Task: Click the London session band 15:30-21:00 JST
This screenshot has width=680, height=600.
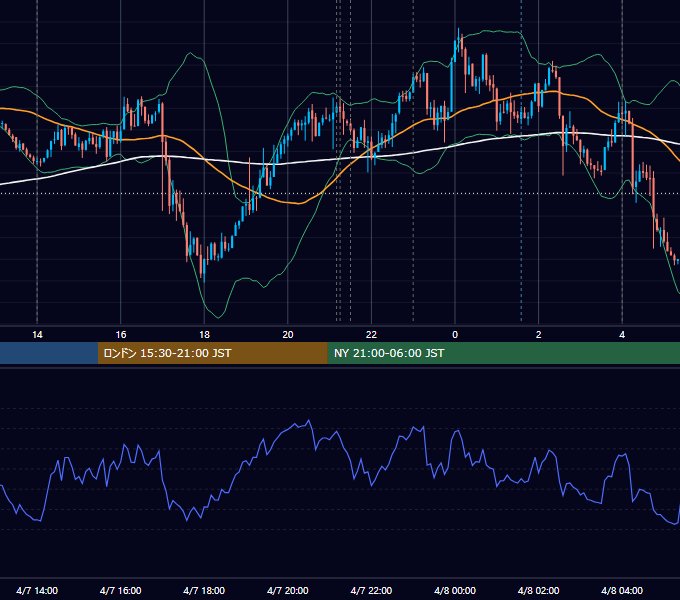Action: pyautogui.click(x=212, y=353)
